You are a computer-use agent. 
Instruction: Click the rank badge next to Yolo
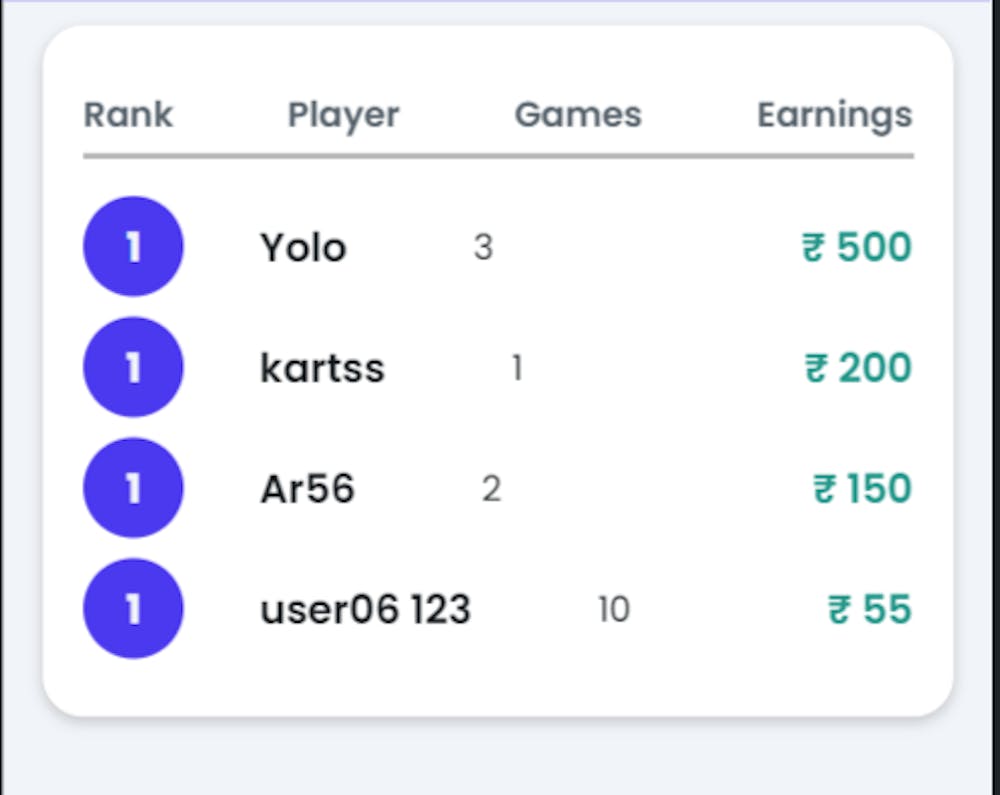[133, 246]
